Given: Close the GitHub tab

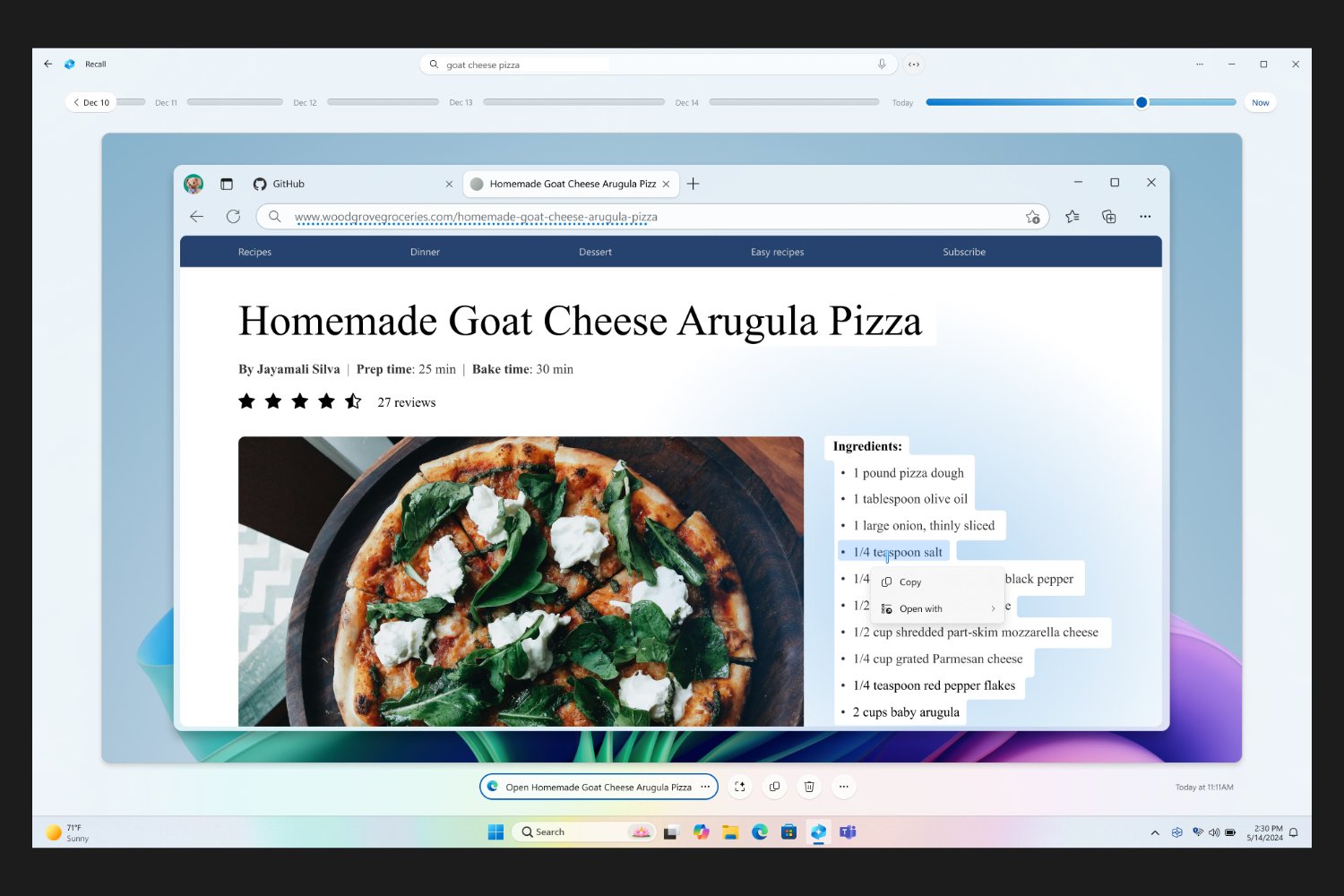Looking at the screenshot, I should point(449,184).
